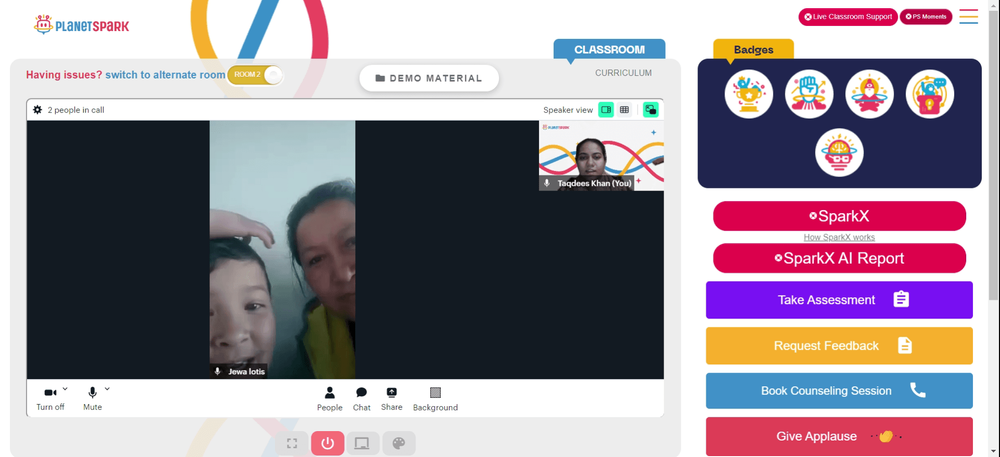Switch to the CURRICULUM tab
The image size is (1000, 457).
623,73
